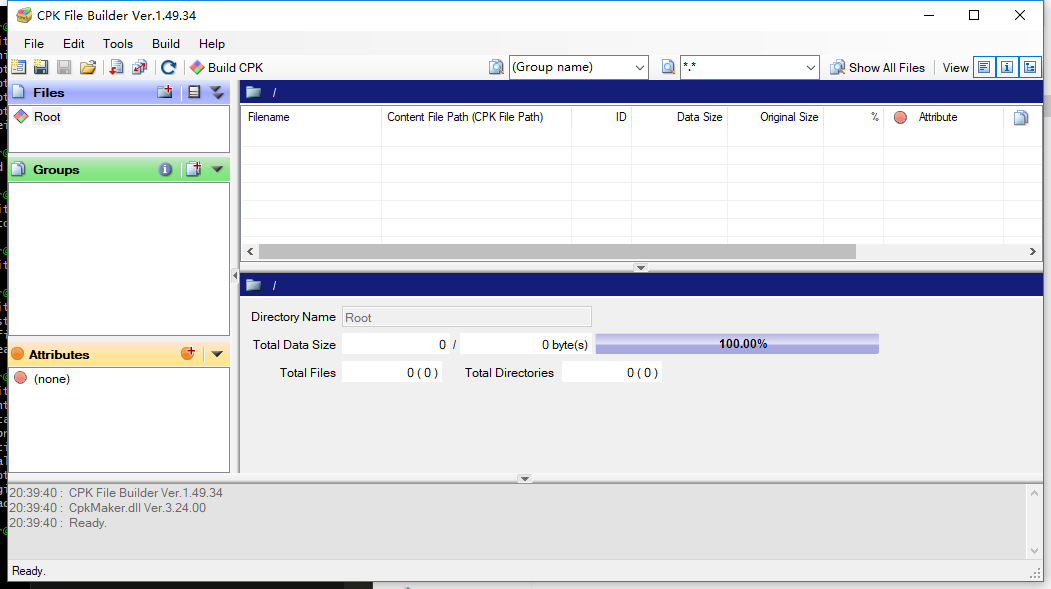Open a project with the folder icon
The height and width of the screenshot is (589, 1051).
(88, 67)
